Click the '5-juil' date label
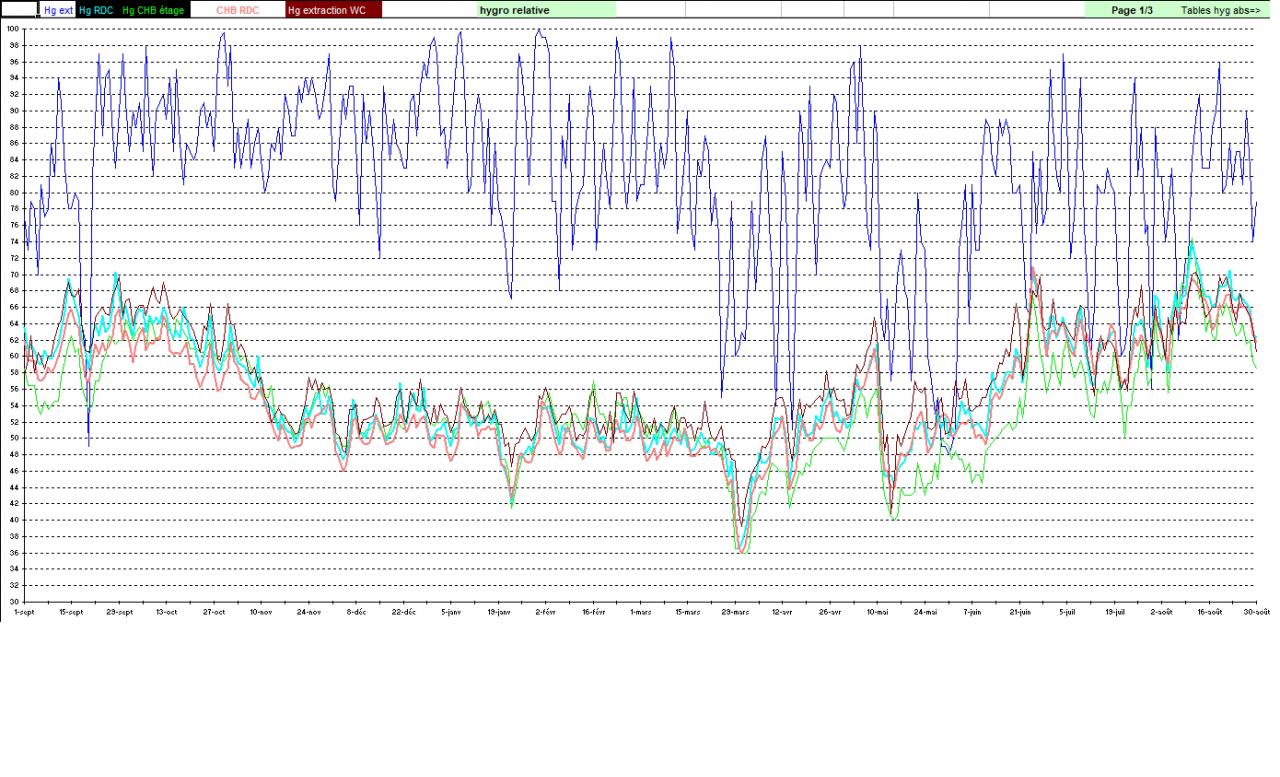This screenshot has height=777, width=1280. point(1067,611)
